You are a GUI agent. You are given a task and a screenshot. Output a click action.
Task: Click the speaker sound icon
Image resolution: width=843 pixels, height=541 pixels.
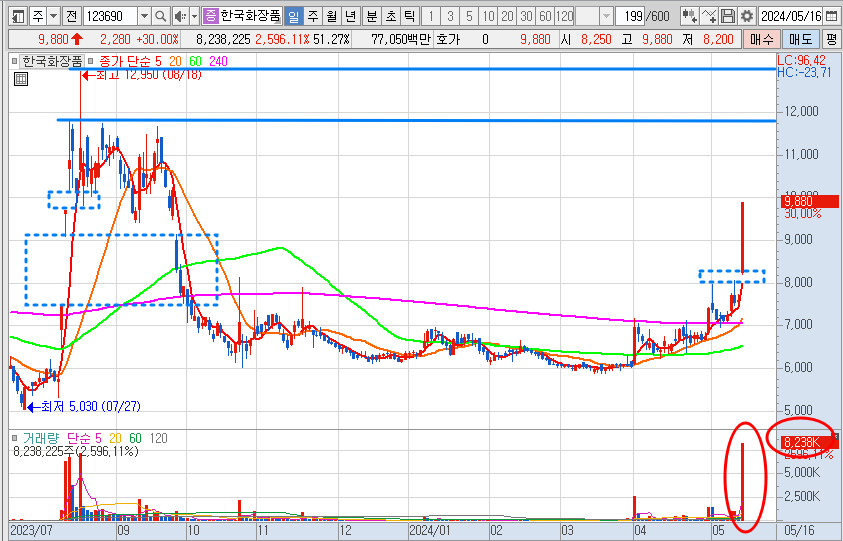pyautogui.click(x=180, y=16)
